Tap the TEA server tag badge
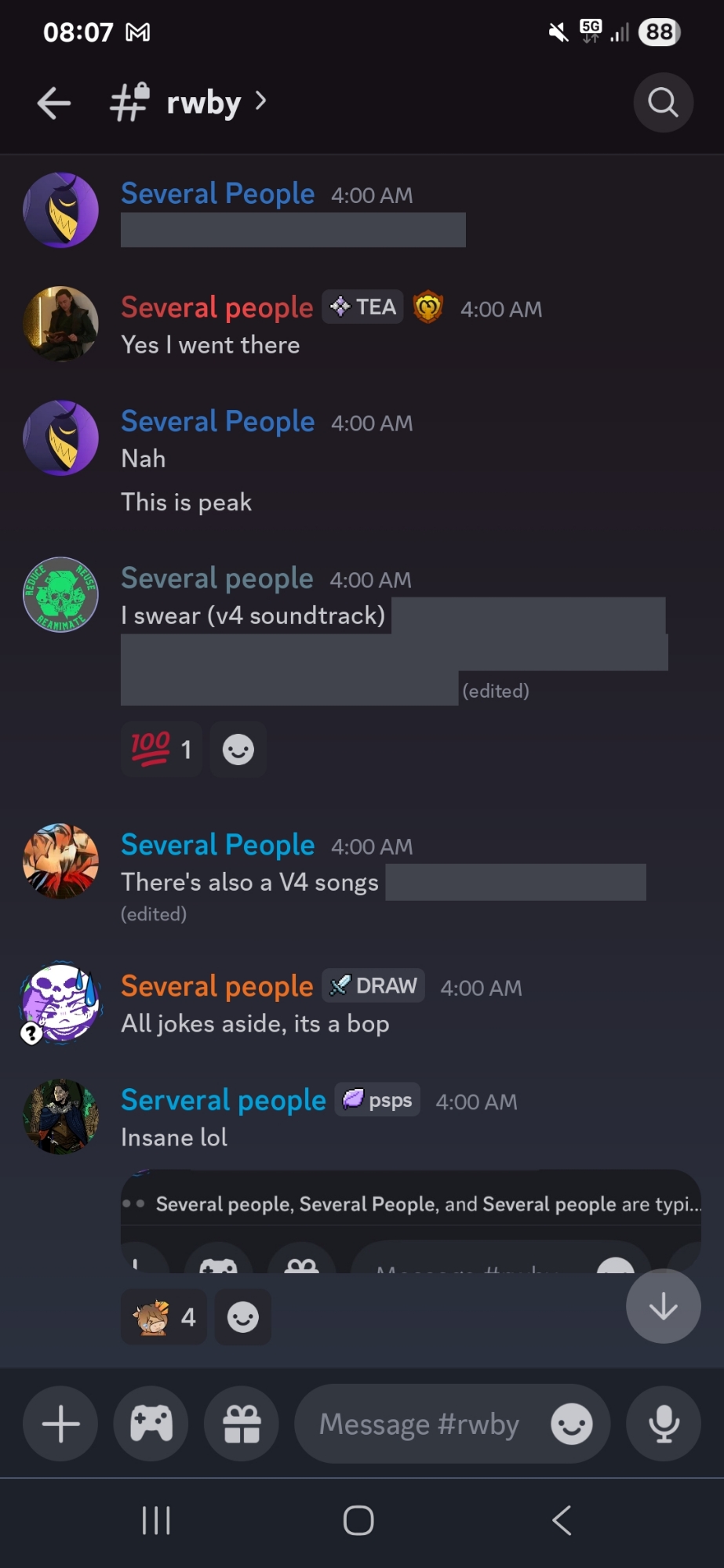This screenshot has width=724, height=1568. [x=363, y=307]
